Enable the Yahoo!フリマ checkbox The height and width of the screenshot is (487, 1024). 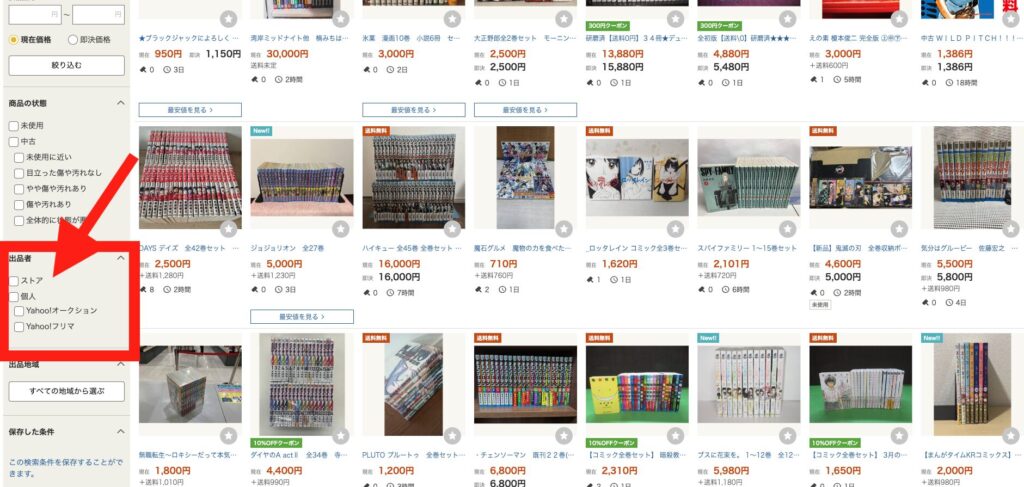pyautogui.click(x=19, y=326)
